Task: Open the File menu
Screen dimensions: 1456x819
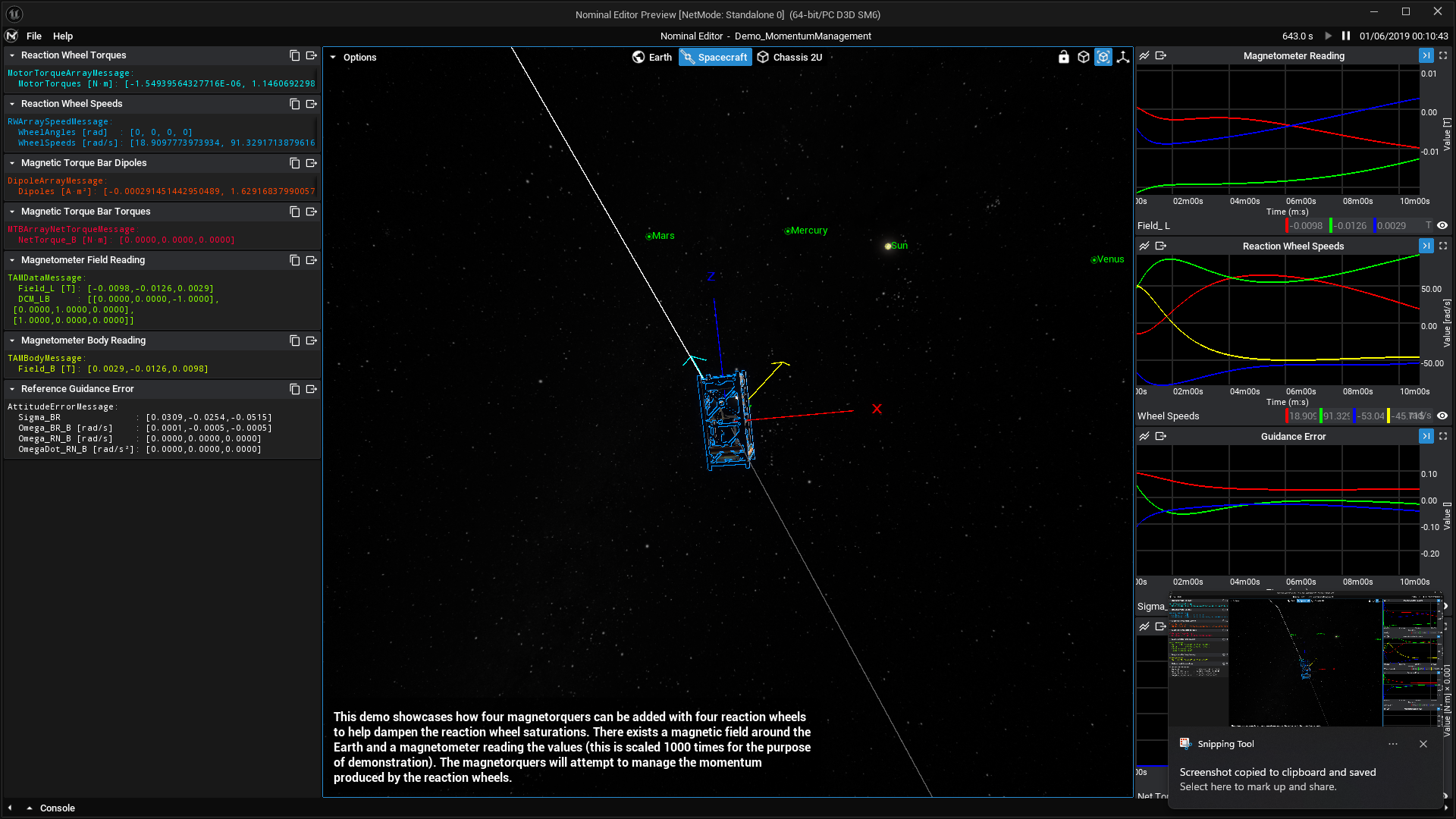Action: pyautogui.click(x=34, y=36)
